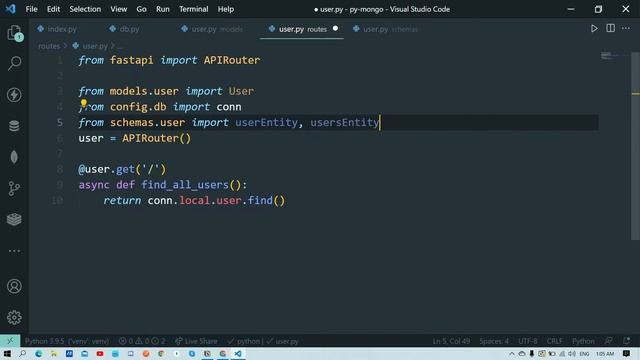The height and width of the screenshot is (360, 640).
Task: Open the editor More Actions menu
Action: tap(626, 29)
